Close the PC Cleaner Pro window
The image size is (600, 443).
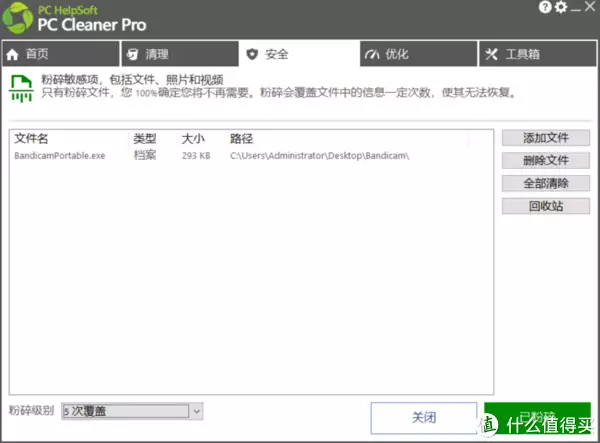[590, 7]
